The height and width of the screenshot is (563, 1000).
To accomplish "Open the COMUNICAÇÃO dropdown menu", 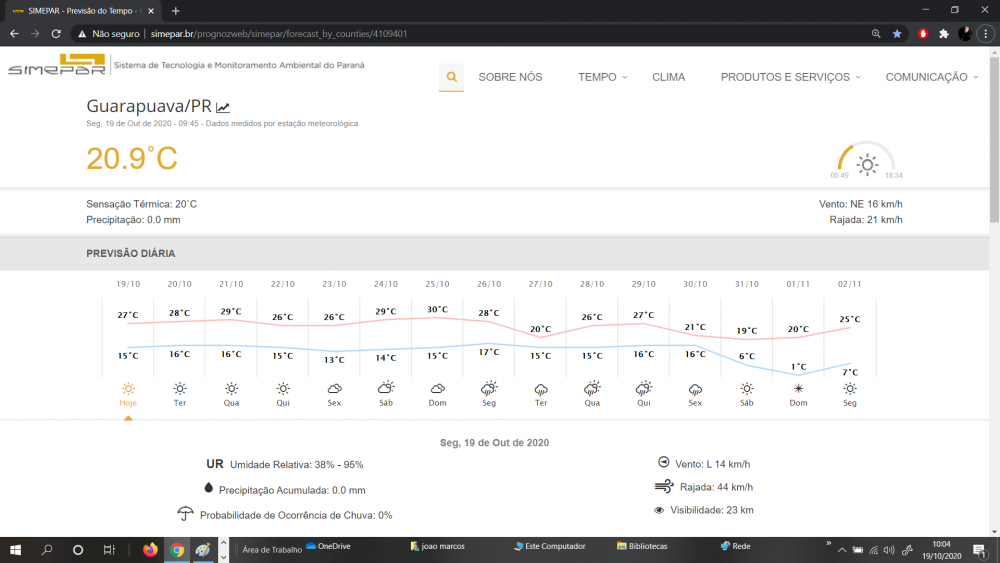I will click(931, 77).
